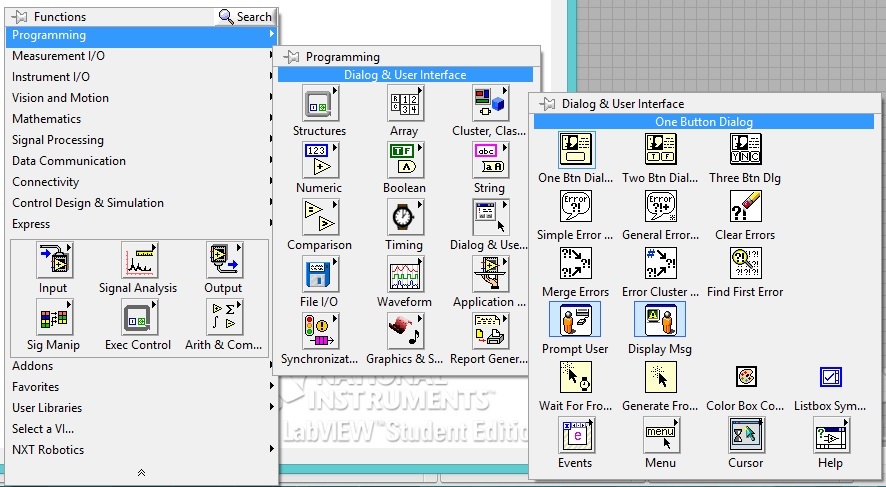
Task: Select the Listbox Symbol Ring constant
Action: [x=831, y=377]
